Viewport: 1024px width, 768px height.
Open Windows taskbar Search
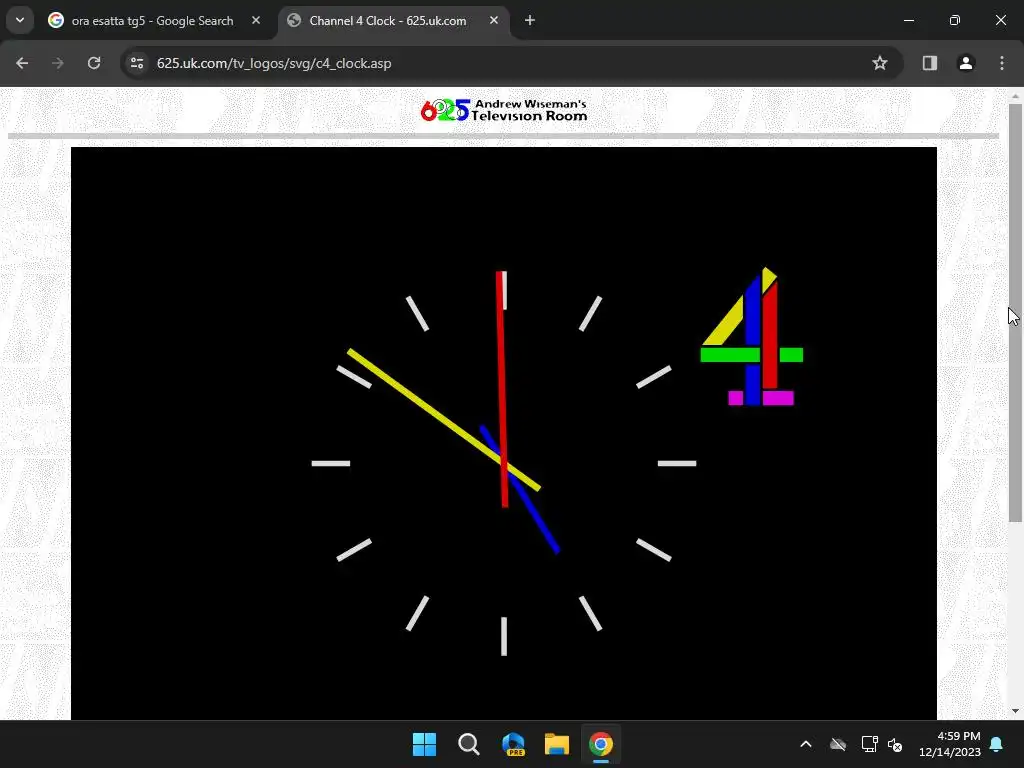468,744
